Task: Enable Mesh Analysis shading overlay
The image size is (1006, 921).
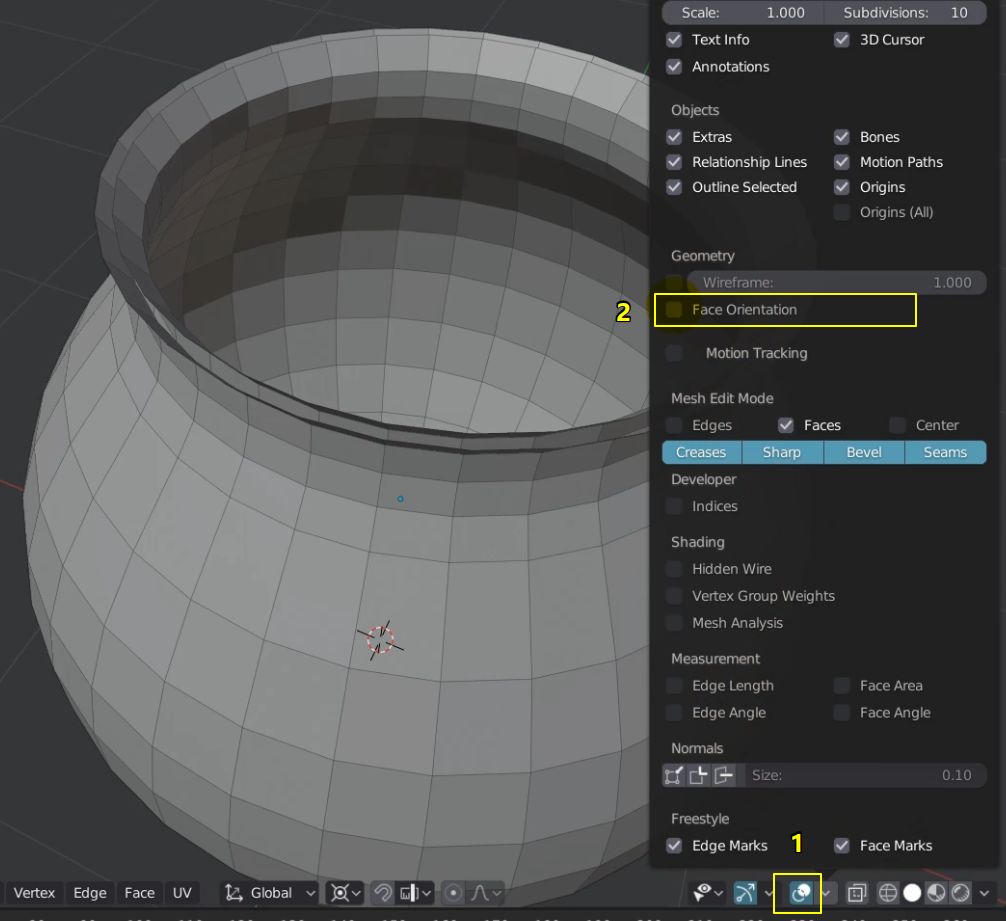Action: pos(674,623)
